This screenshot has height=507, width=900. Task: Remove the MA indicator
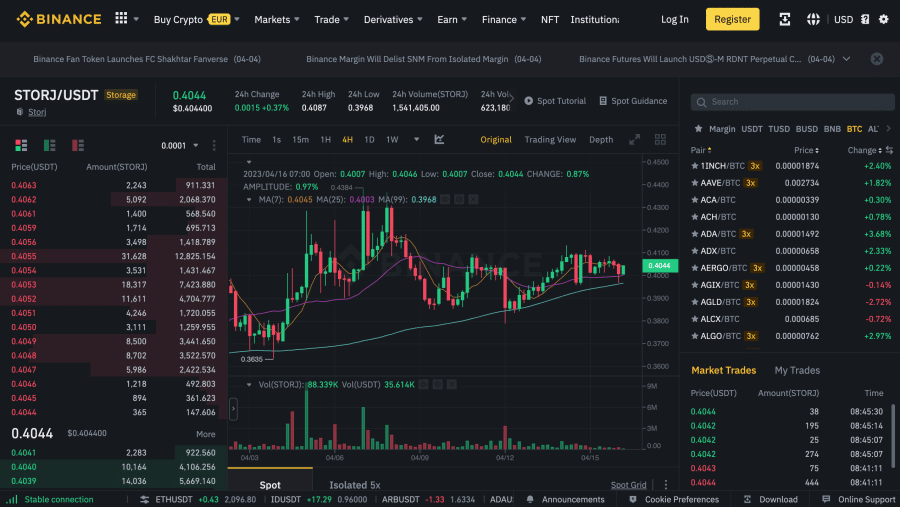point(473,199)
